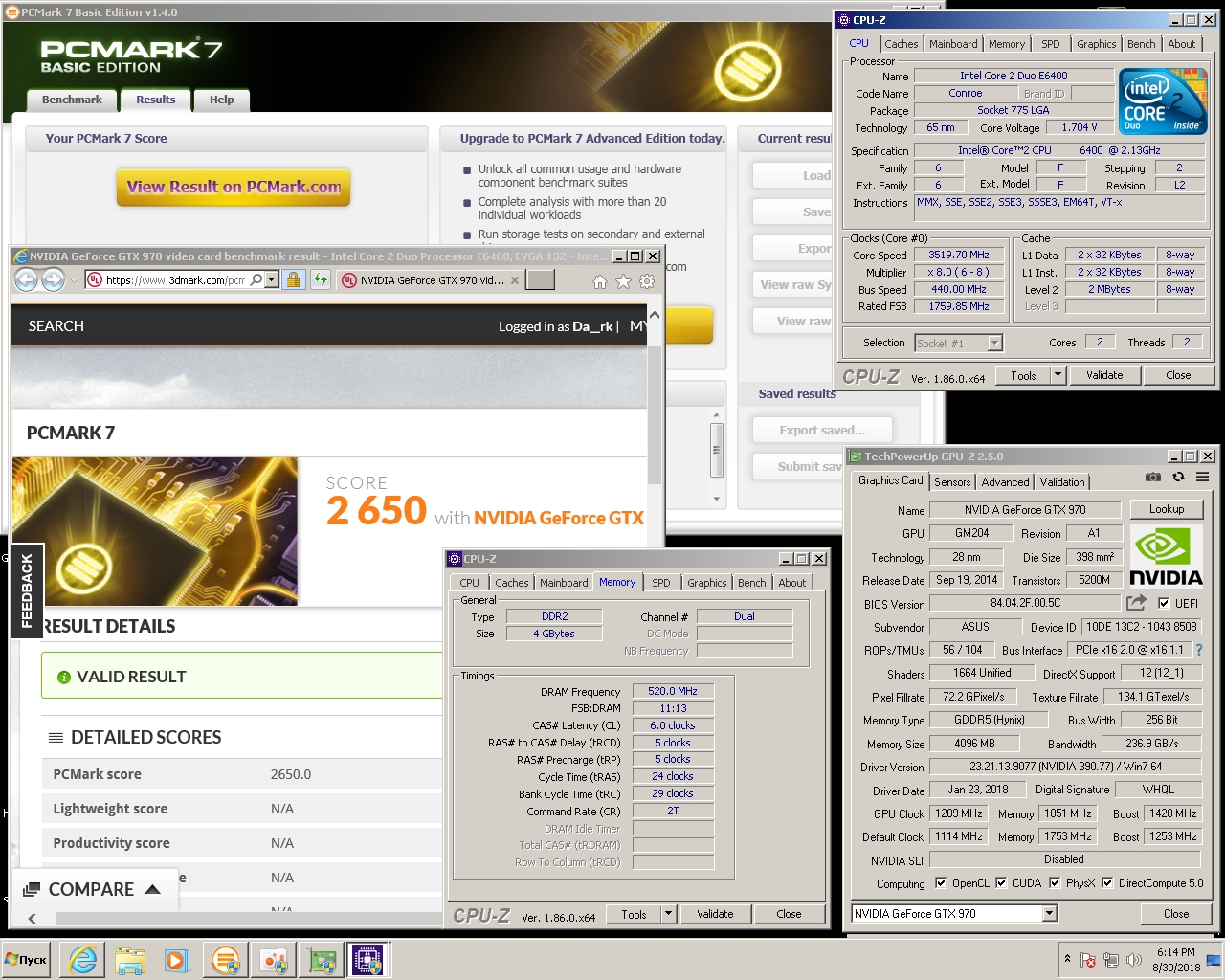Click the NVIDIA logo in GPU-Z
Screen dimensions: 1225x980
pyautogui.click(x=1166, y=556)
